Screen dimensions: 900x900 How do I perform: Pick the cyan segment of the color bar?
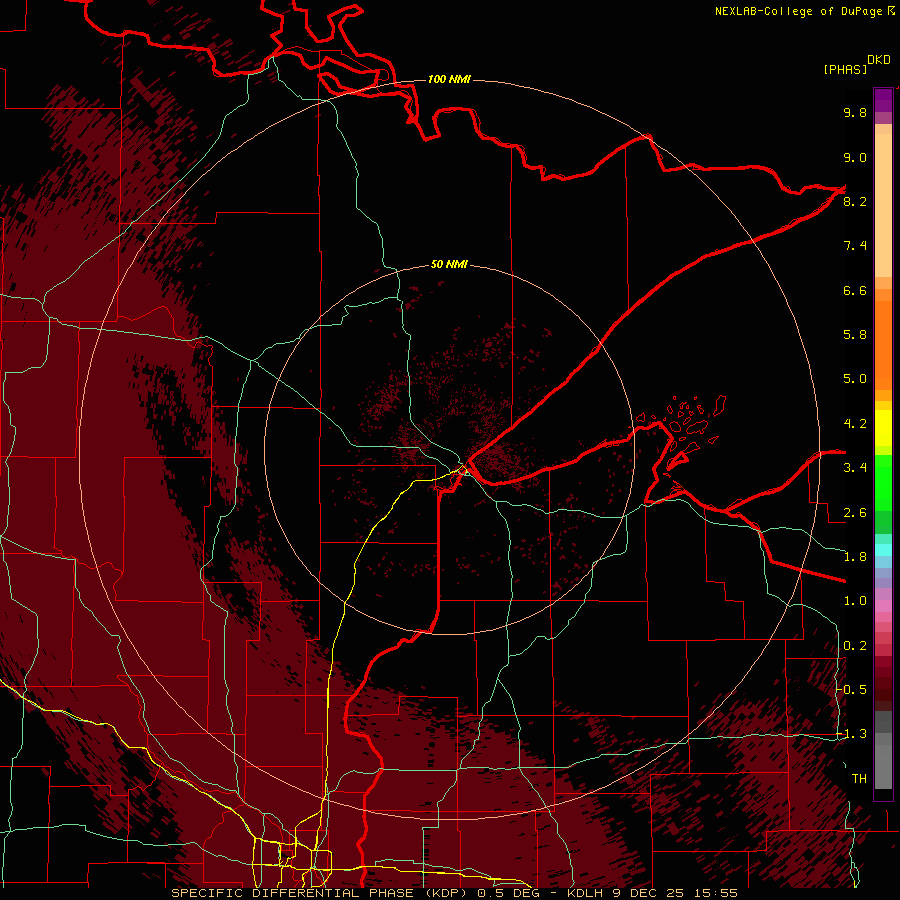coord(883,550)
